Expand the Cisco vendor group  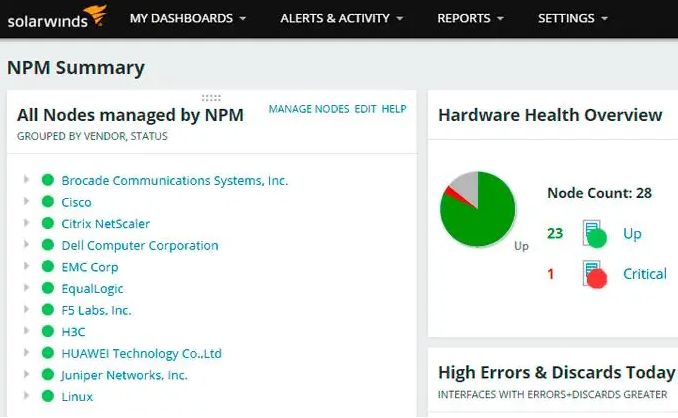[26, 201]
